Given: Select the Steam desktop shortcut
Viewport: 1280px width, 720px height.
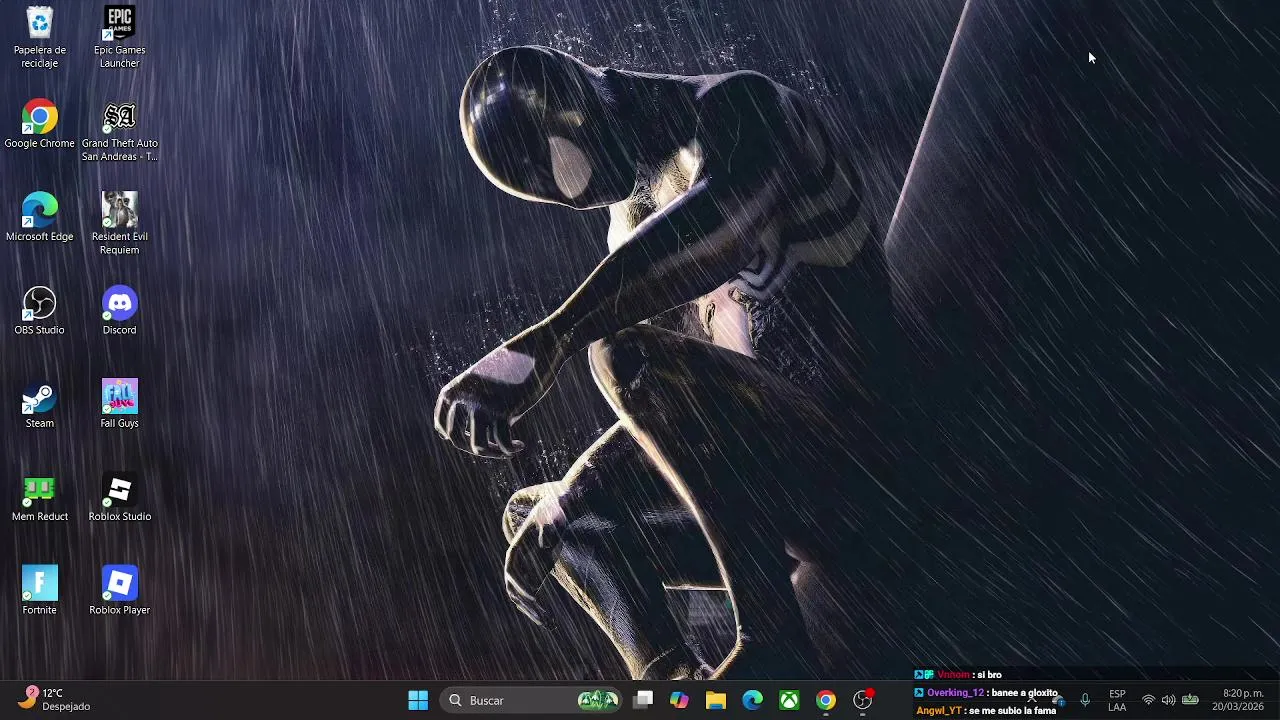Looking at the screenshot, I should point(40,404).
